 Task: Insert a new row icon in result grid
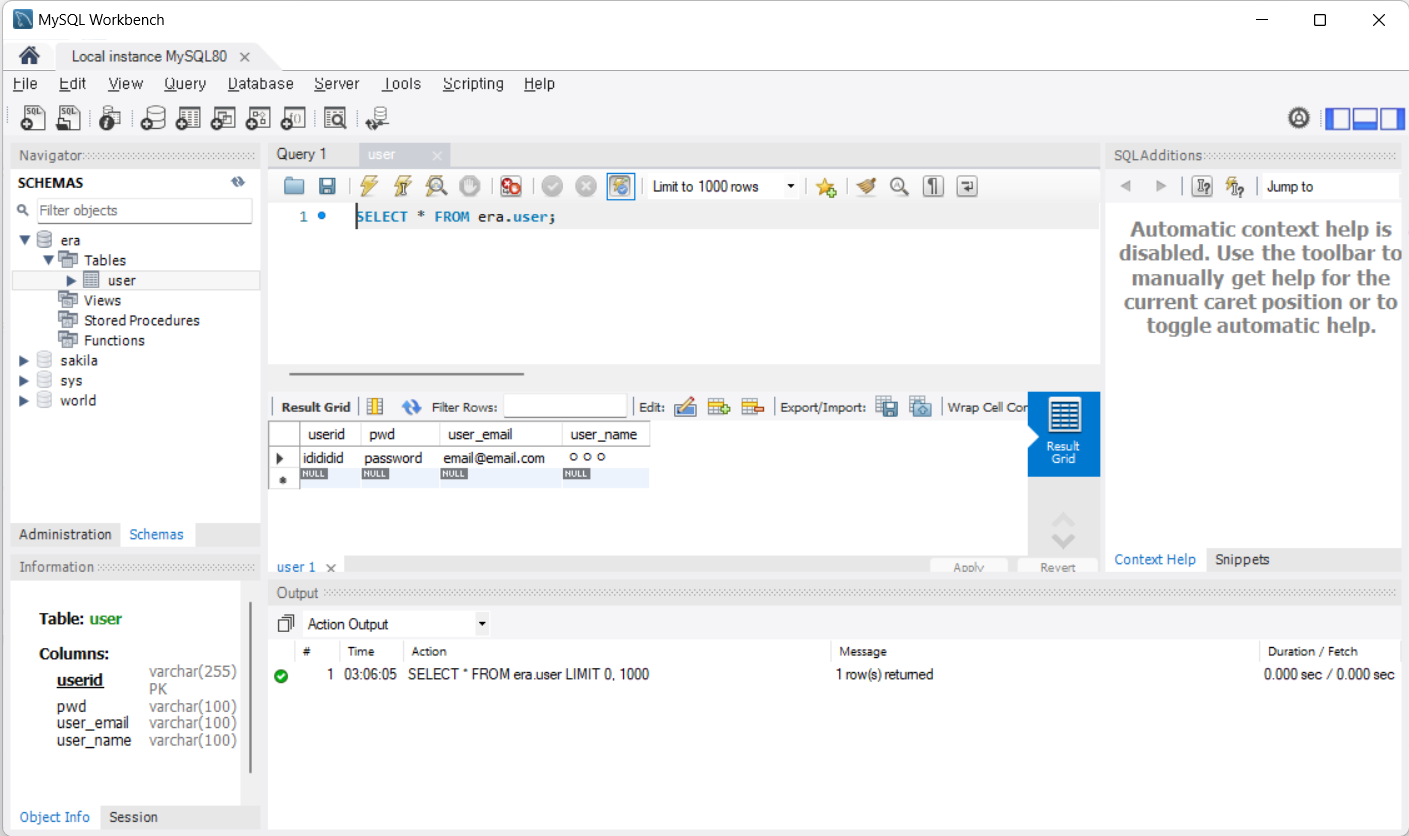(x=719, y=407)
